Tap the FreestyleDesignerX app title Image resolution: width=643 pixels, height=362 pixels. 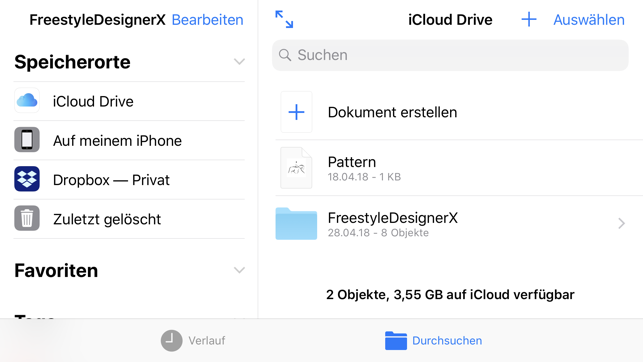(98, 20)
